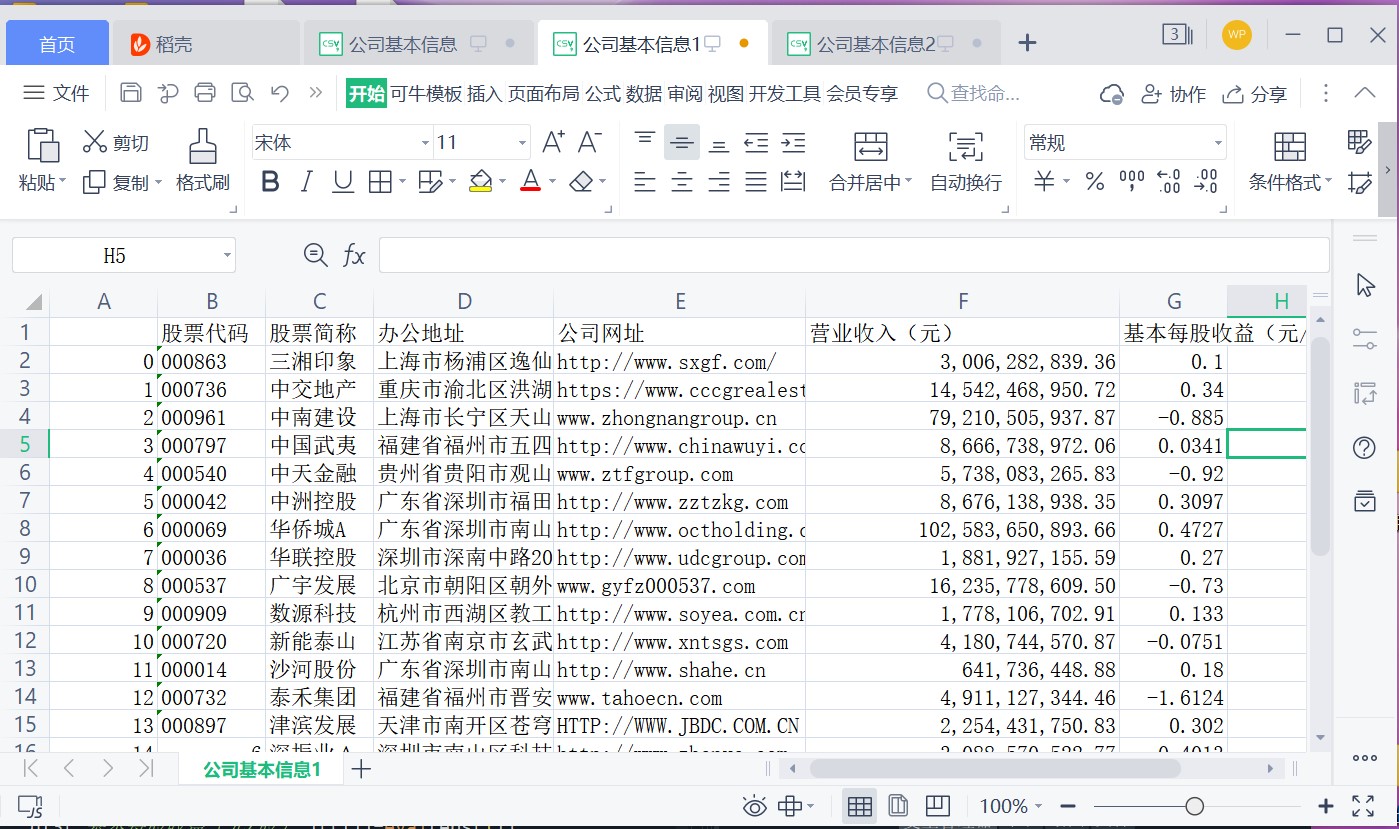Viewport: 1399px width, 829px height.
Task: Click Conditional Formatting icon
Action: [1290, 146]
